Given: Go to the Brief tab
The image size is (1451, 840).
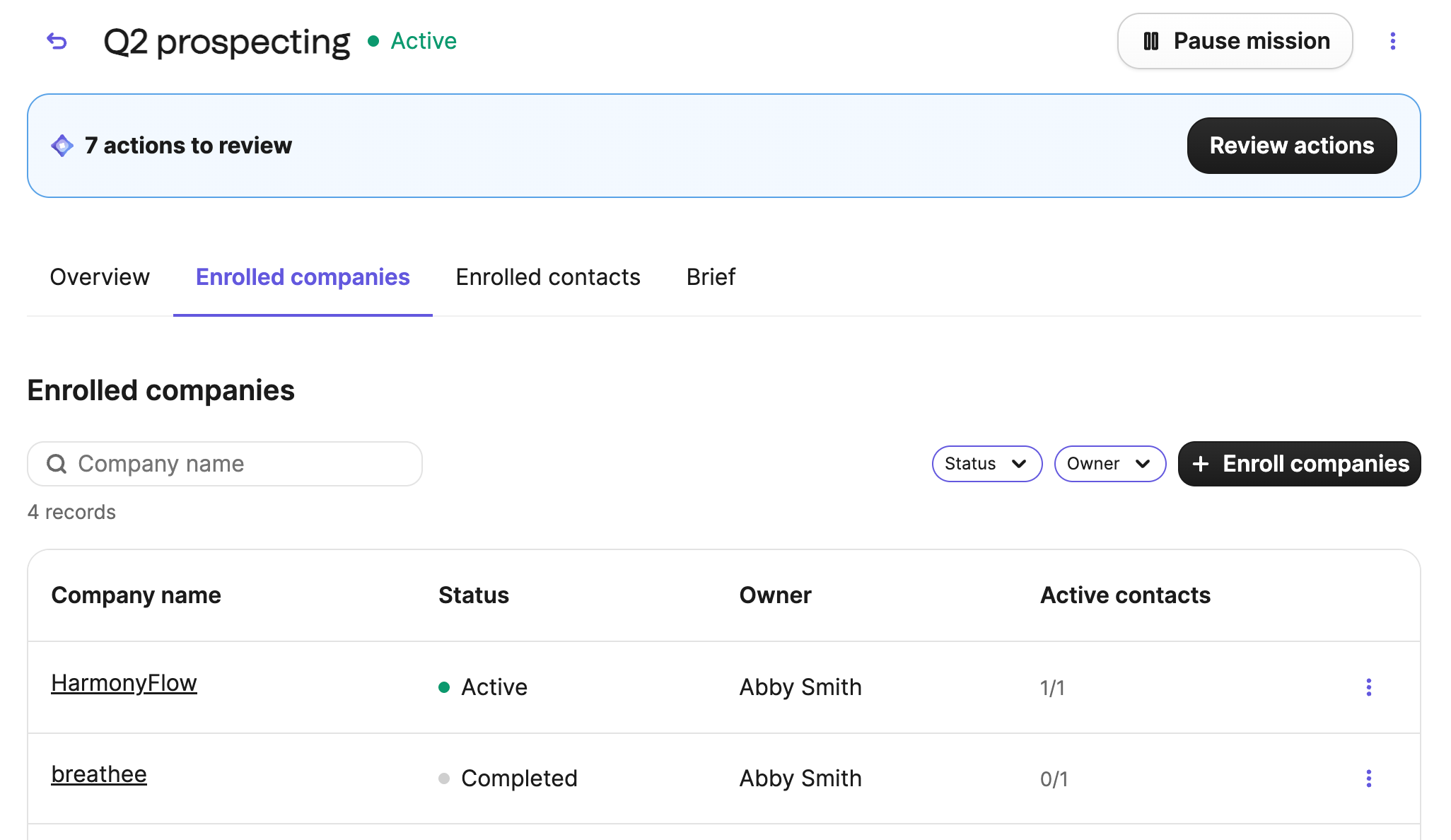Looking at the screenshot, I should tap(711, 277).
